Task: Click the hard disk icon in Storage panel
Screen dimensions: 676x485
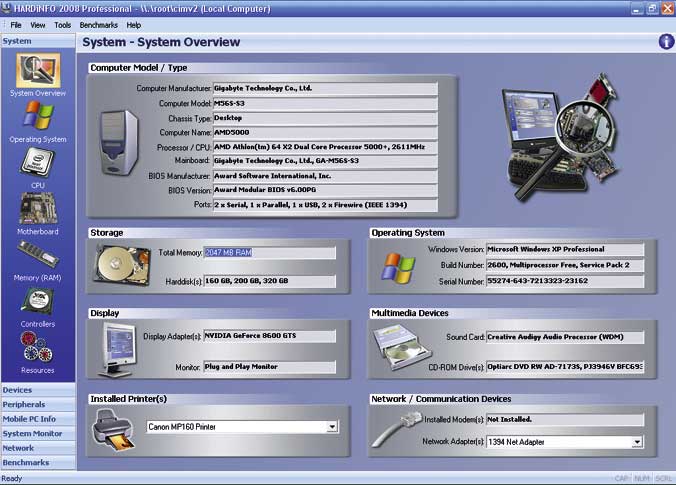Action: coord(122,265)
